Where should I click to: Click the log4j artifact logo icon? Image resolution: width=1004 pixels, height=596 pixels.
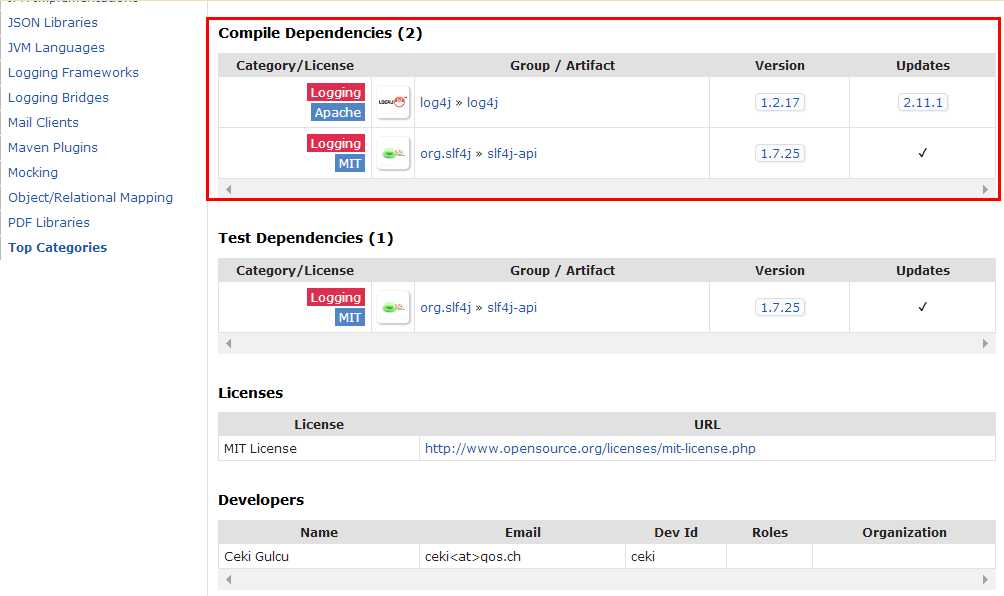click(393, 102)
